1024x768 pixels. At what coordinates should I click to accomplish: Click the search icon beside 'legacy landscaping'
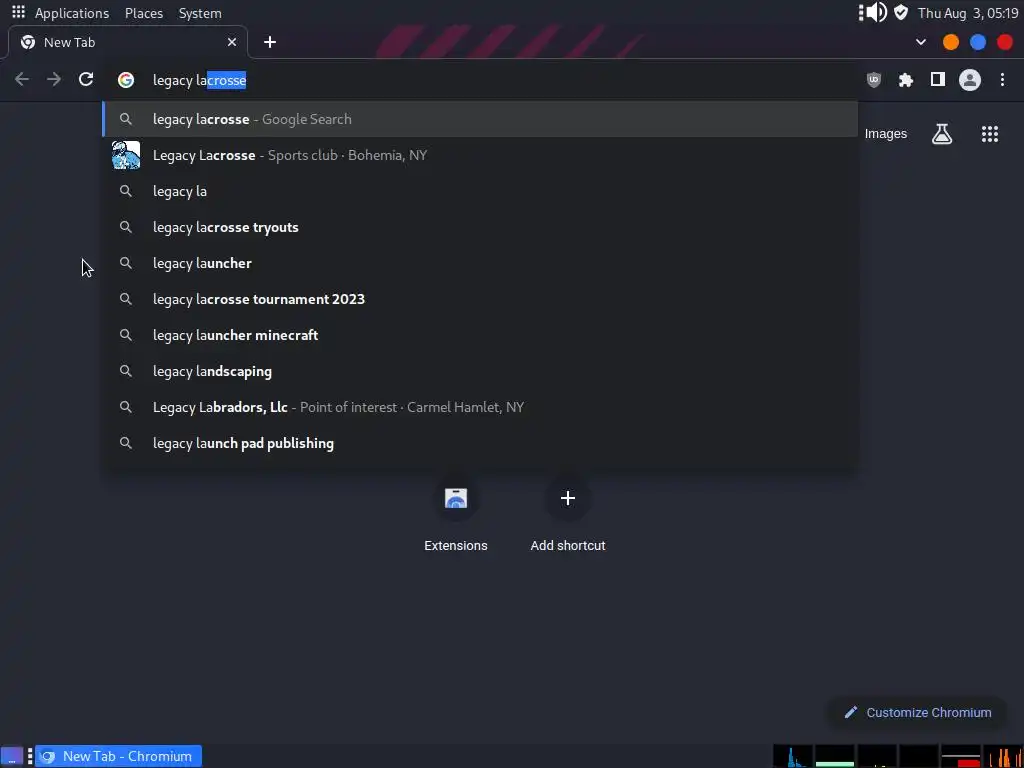(126, 371)
